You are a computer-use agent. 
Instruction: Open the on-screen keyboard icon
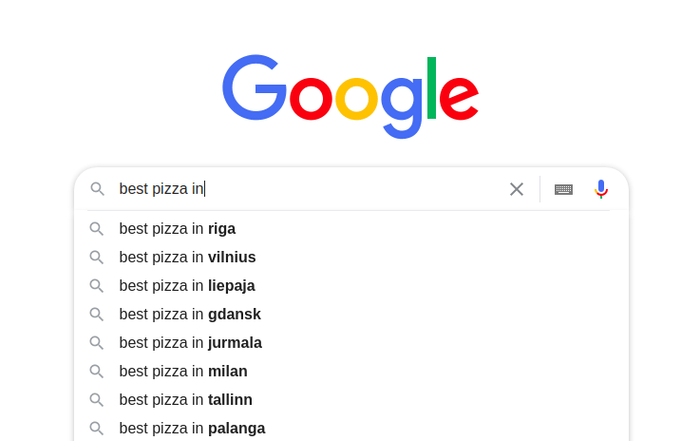point(563,189)
